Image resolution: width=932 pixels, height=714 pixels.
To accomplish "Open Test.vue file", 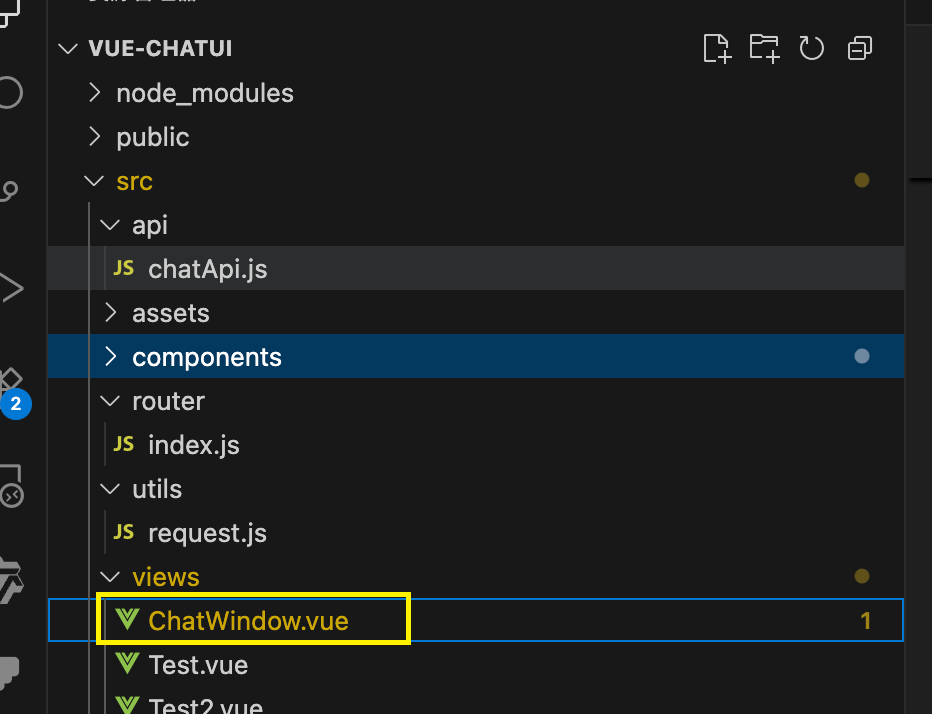I will (476, 665).
